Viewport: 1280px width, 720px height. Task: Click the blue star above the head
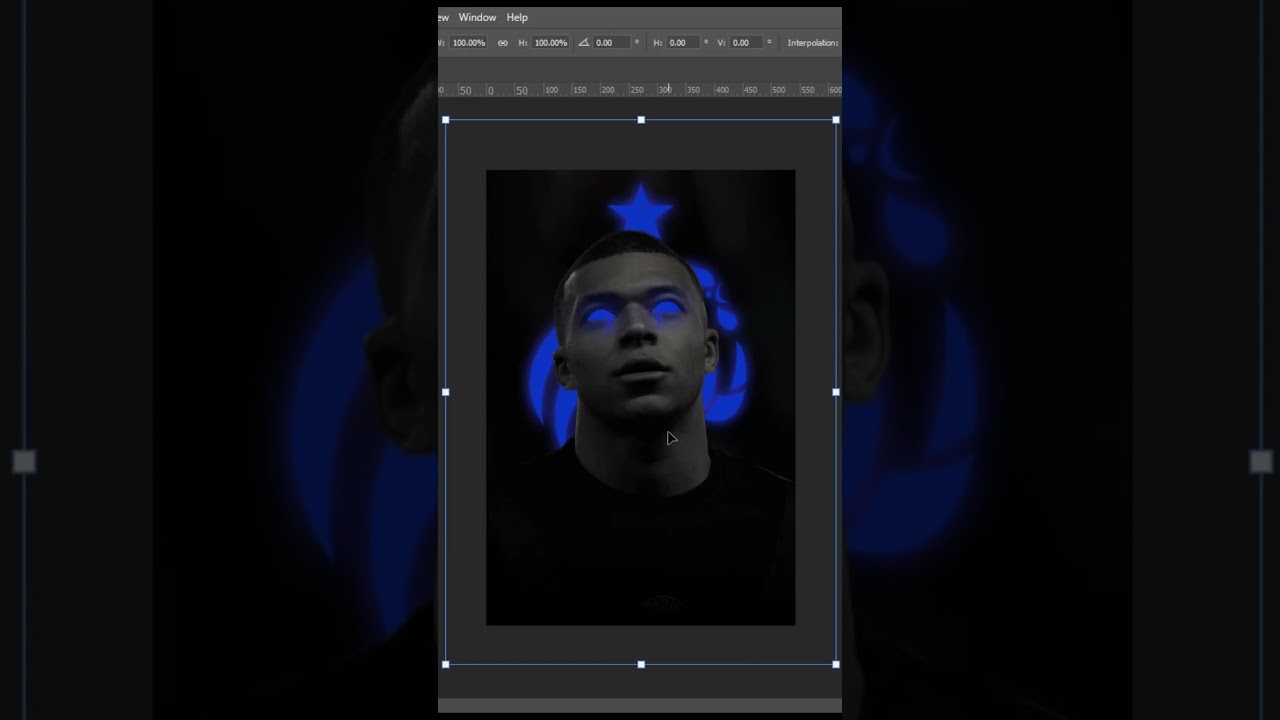640,210
